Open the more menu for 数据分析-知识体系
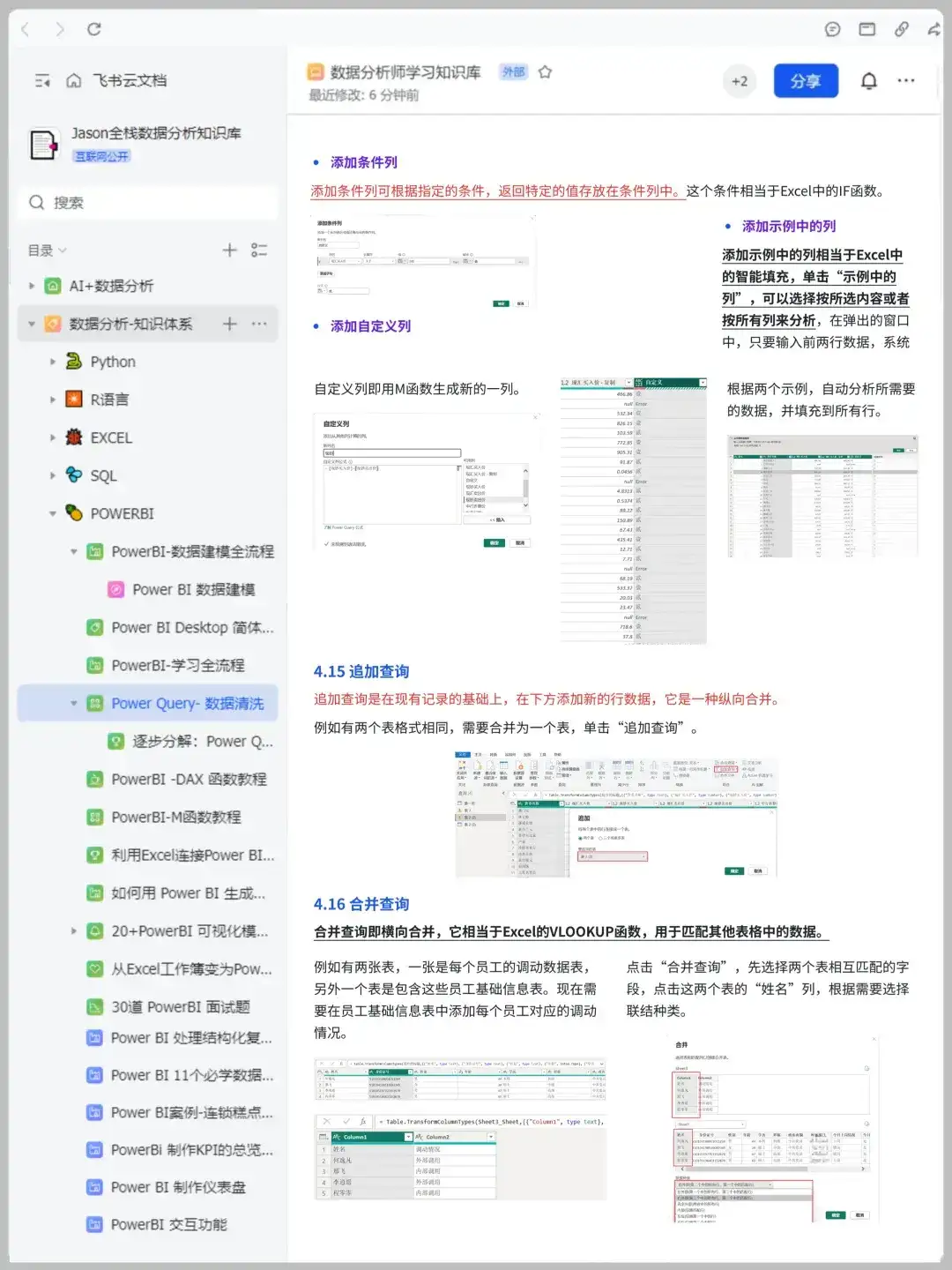 (258, 324)
